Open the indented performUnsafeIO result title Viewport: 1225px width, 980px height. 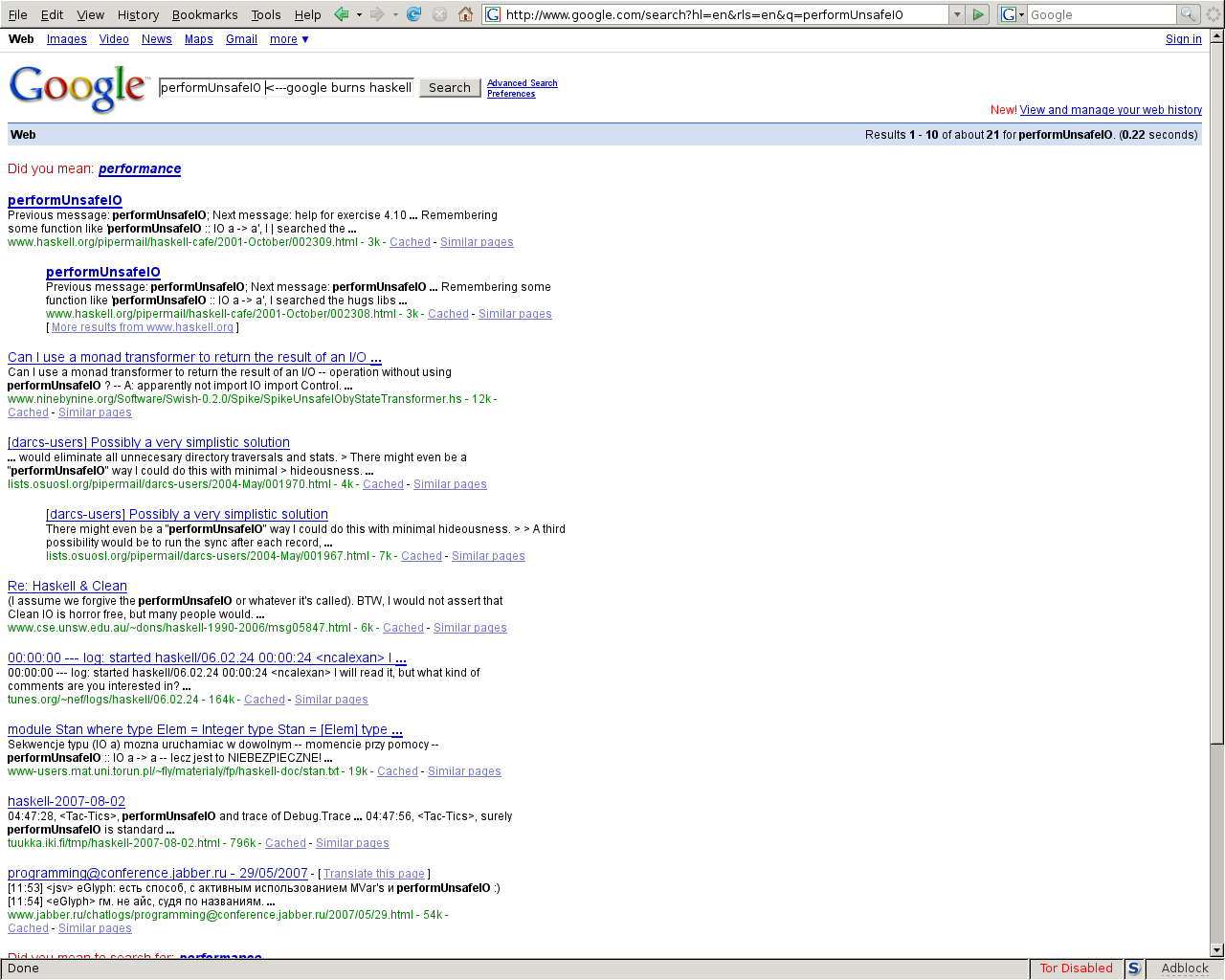103,272
